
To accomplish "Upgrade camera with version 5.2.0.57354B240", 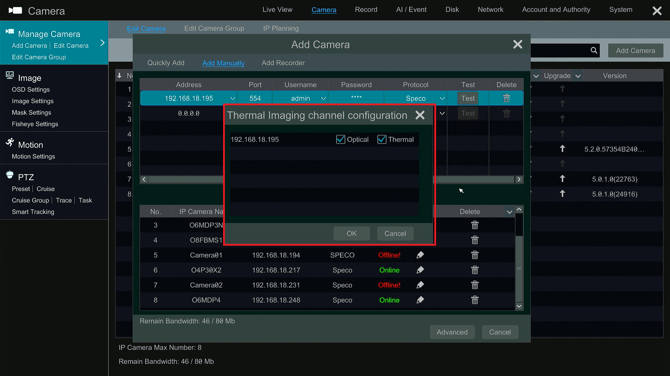I will (x=562, y=149).
